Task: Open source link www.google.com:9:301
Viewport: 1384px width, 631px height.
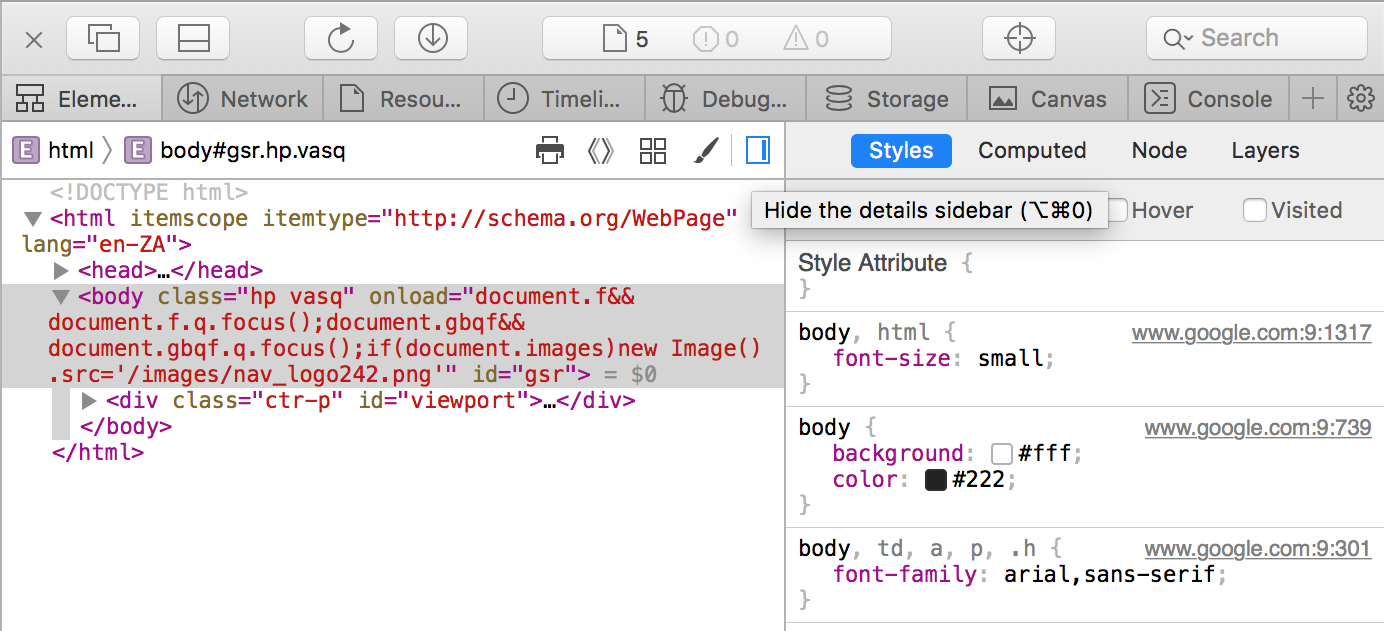Action: tap(1258, 548)
